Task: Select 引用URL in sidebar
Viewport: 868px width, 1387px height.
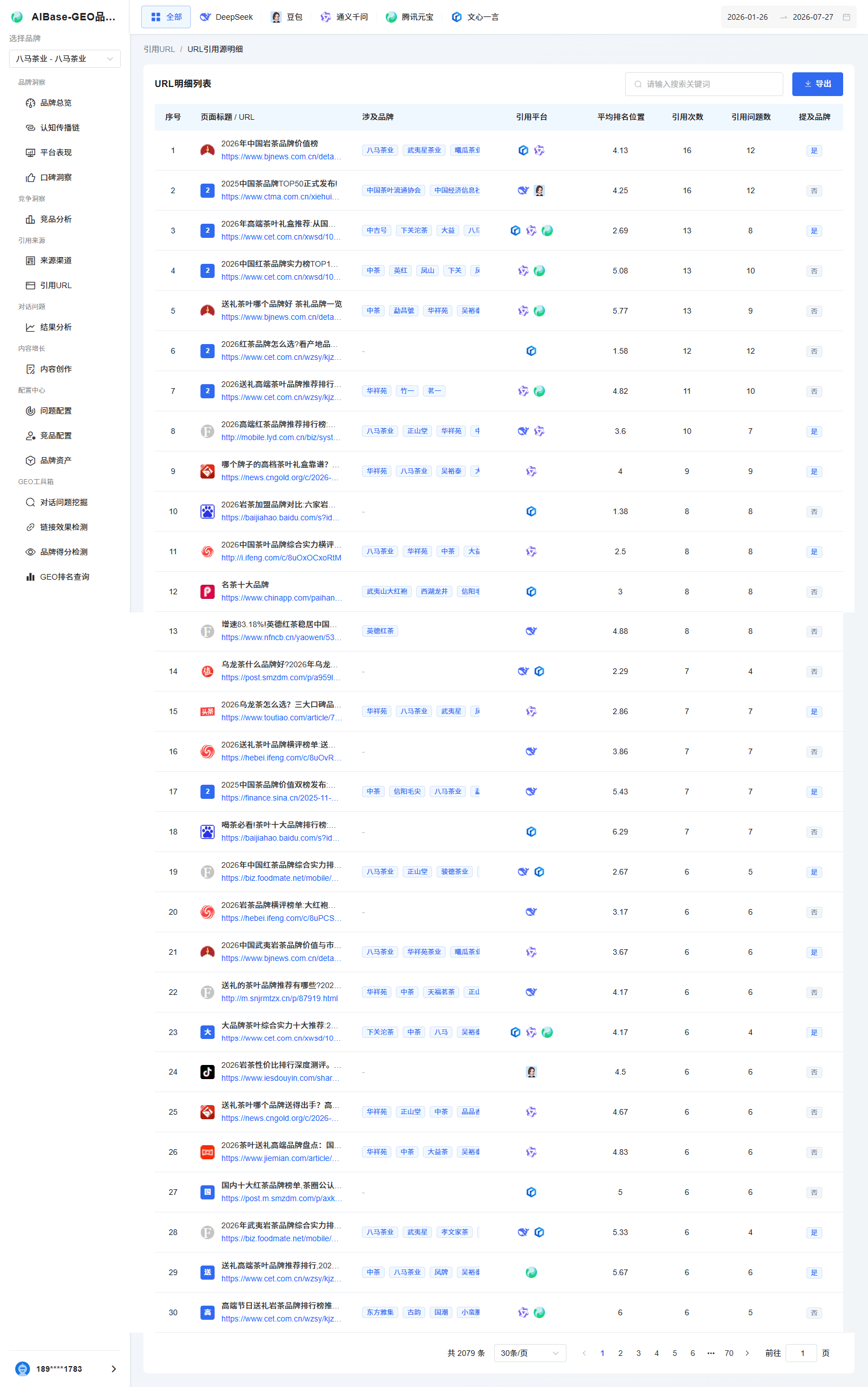Action: point(56,285)
